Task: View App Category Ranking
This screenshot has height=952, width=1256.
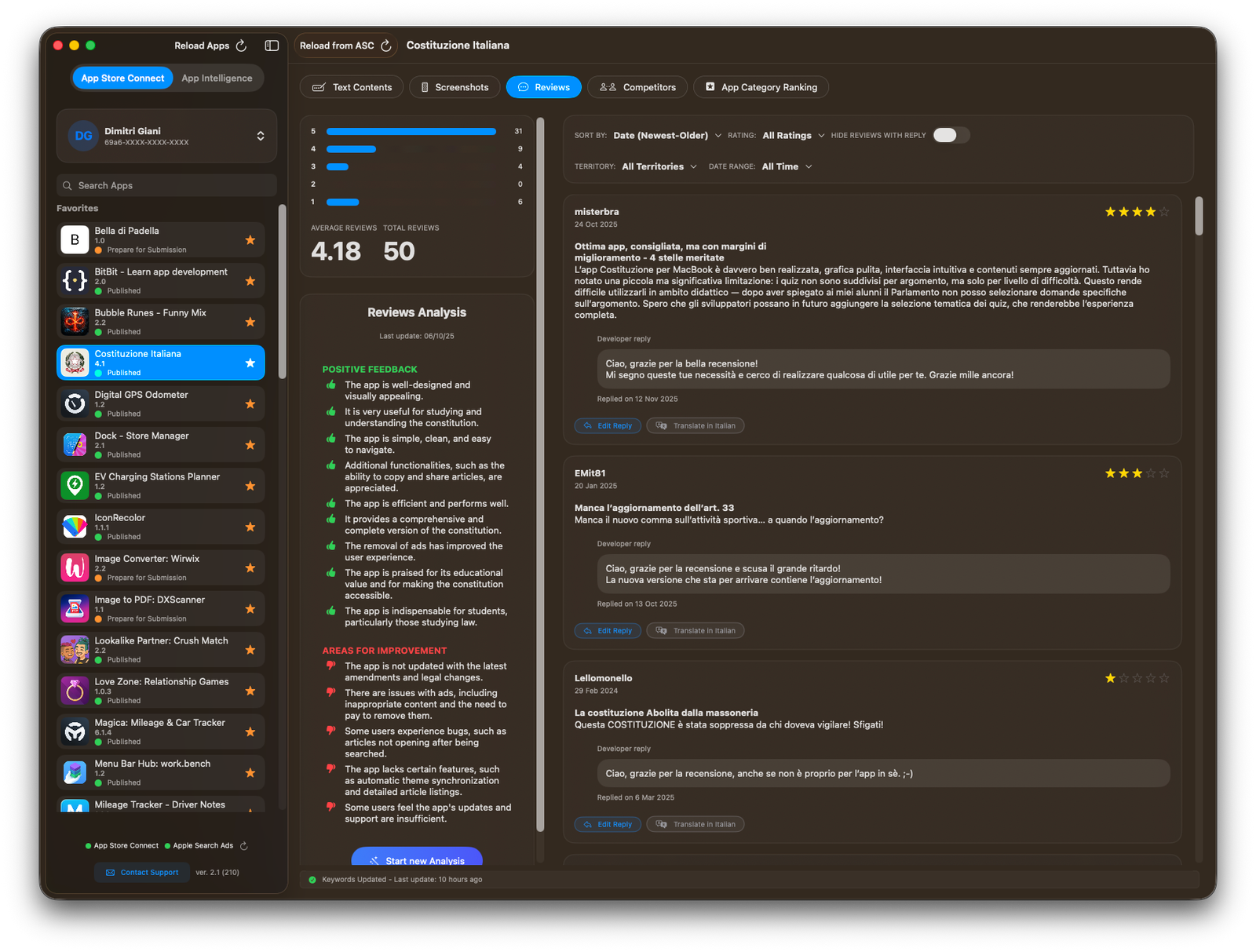Action: (x=760, y=87)
